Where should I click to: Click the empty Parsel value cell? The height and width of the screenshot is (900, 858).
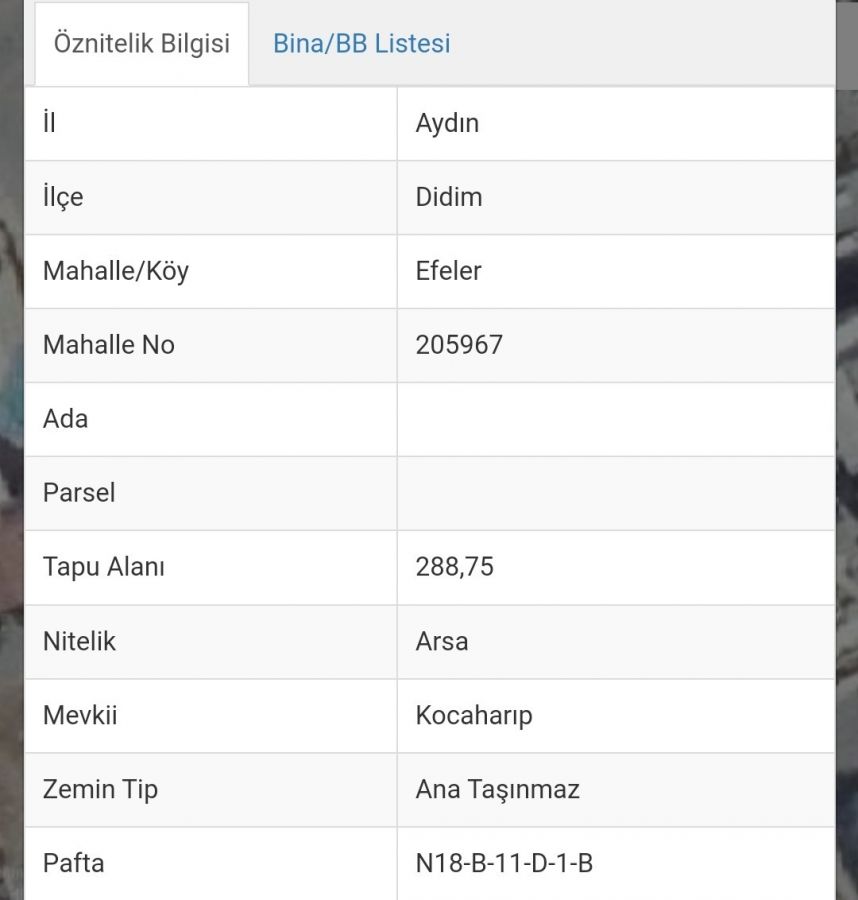[616, 494]
